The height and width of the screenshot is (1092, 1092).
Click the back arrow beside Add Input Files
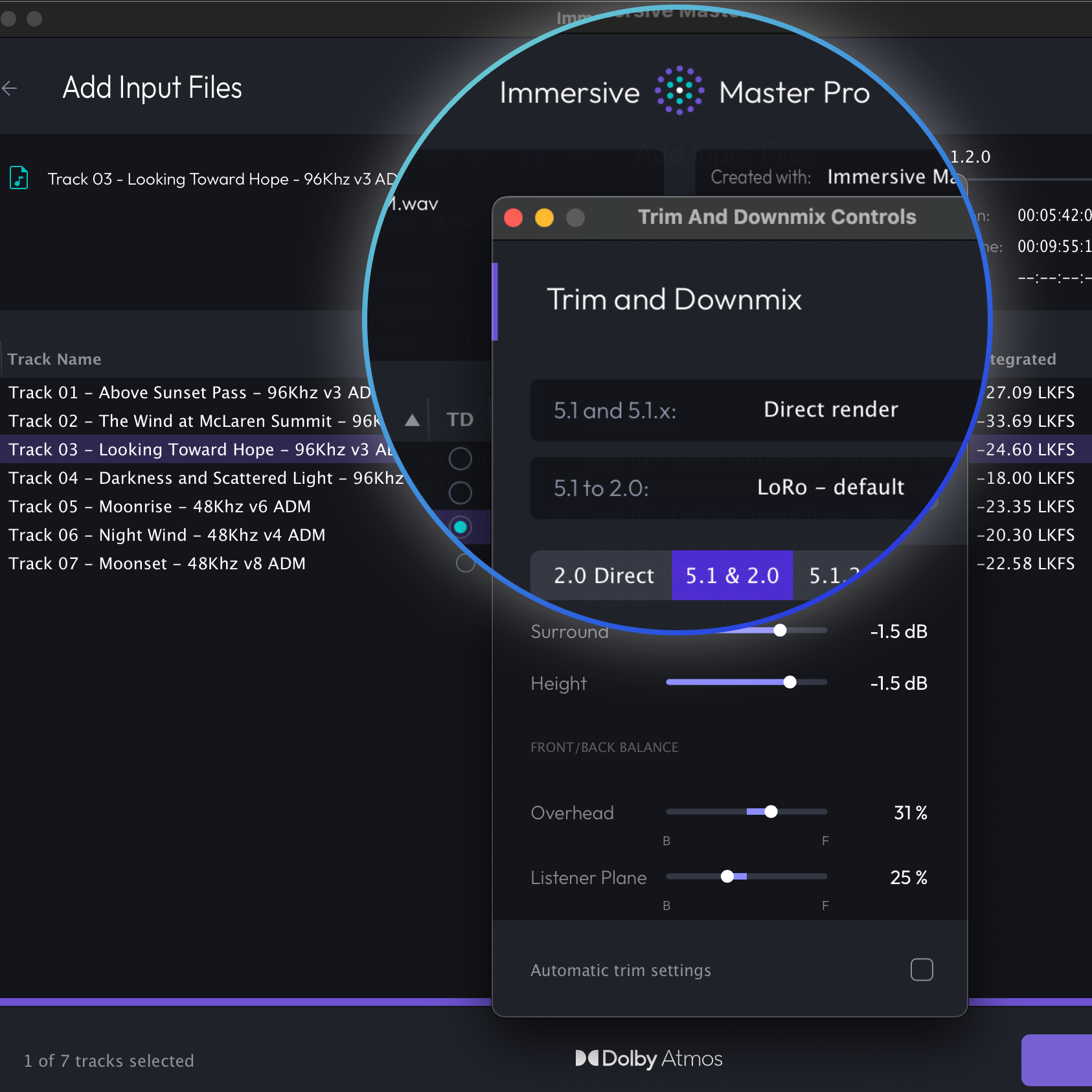coord(10,88)
